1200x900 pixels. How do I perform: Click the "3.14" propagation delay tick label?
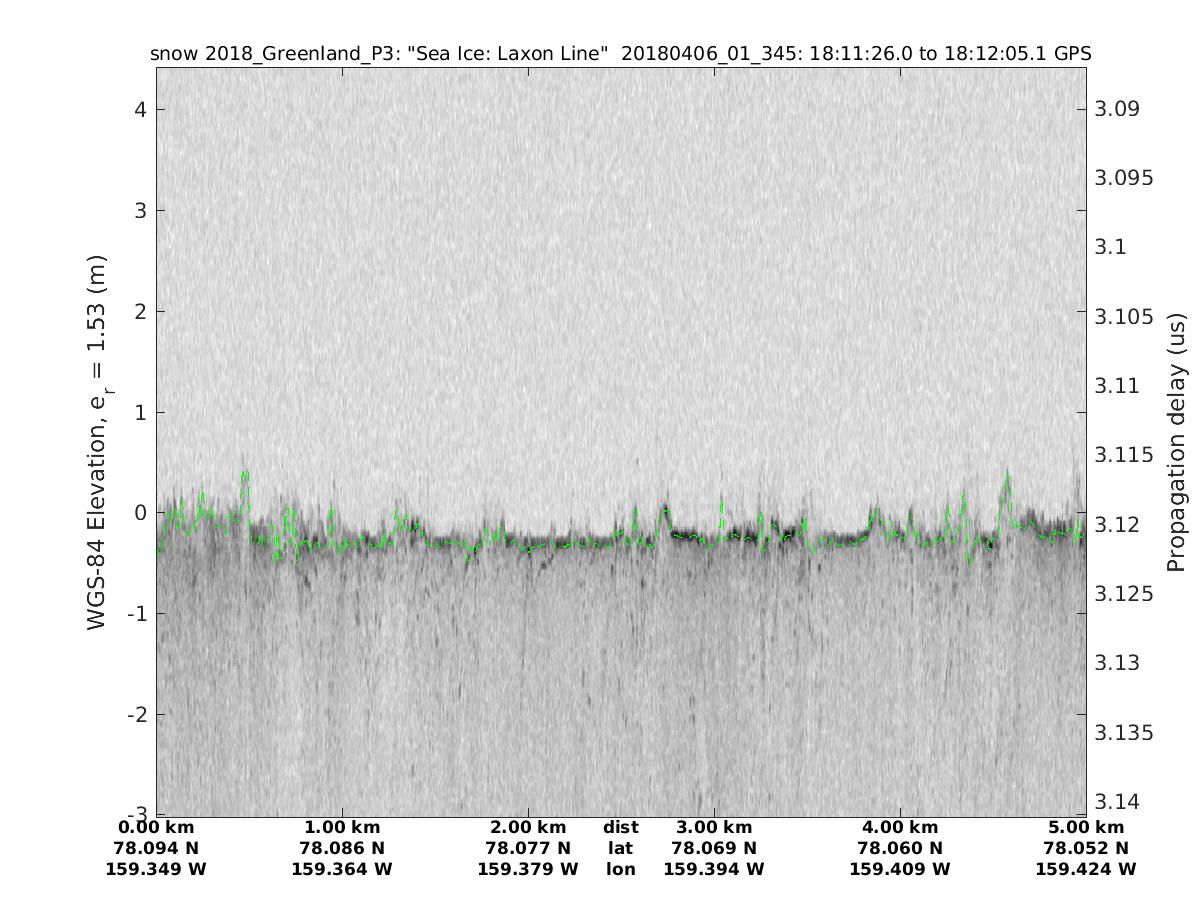pos(1117,801)
